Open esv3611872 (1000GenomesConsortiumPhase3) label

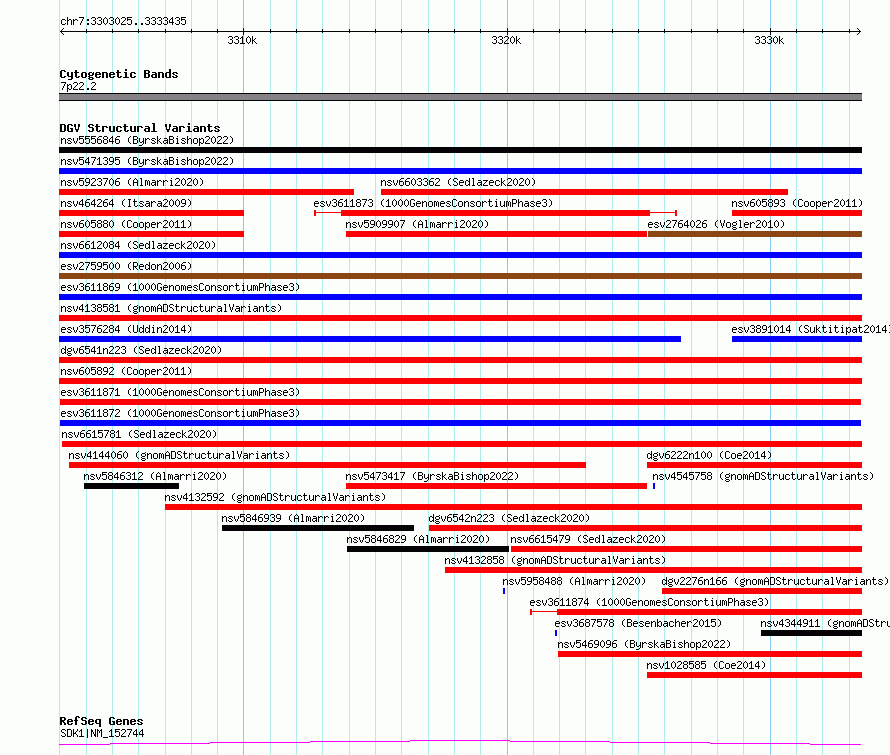point(180,413)
